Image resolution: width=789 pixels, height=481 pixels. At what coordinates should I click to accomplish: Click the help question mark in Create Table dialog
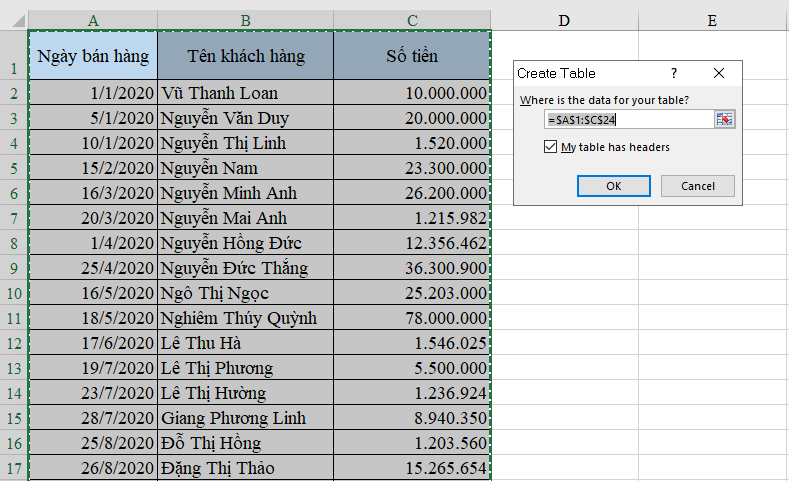(674, 73)
